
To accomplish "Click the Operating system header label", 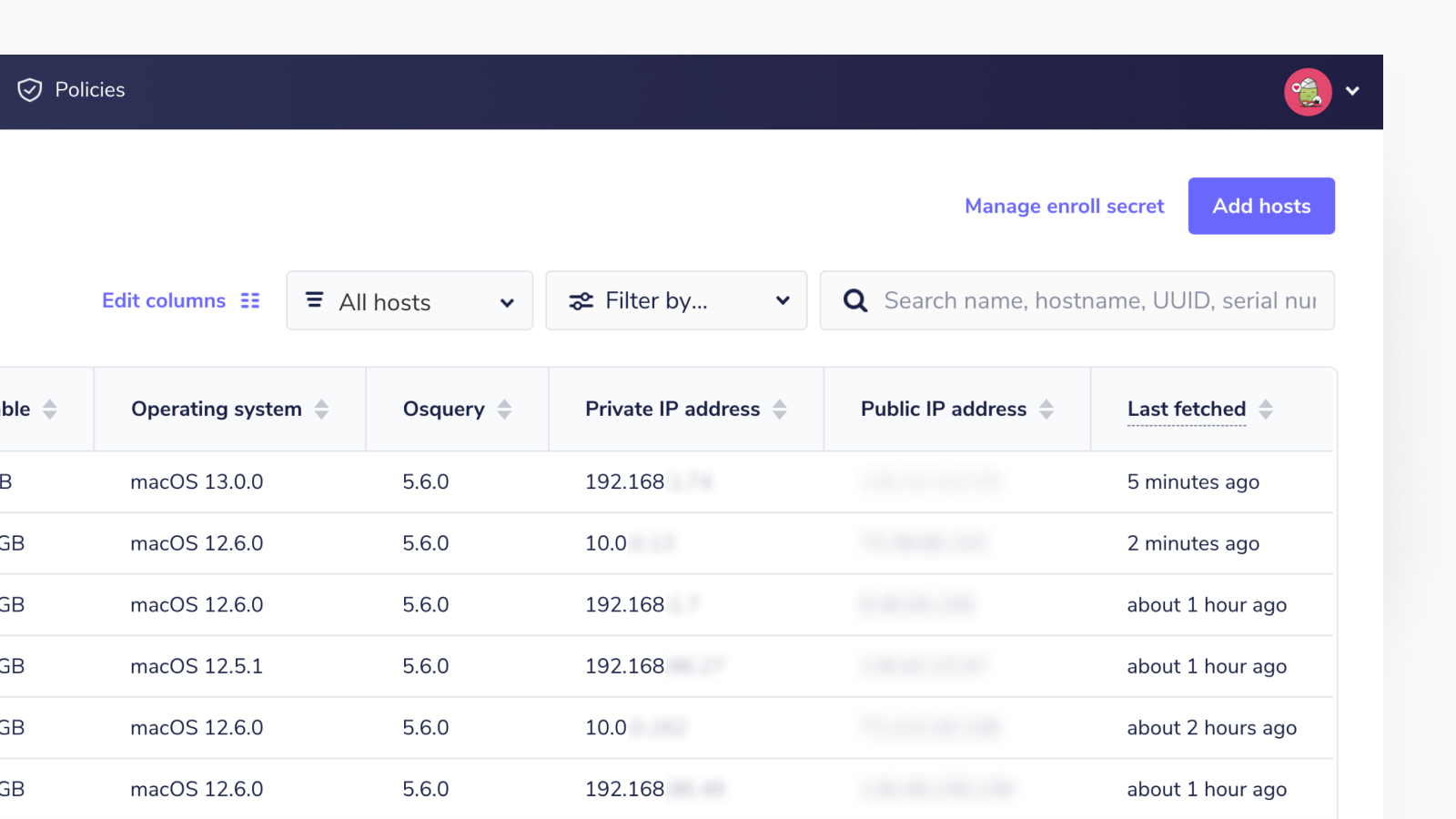I will 217,409.
